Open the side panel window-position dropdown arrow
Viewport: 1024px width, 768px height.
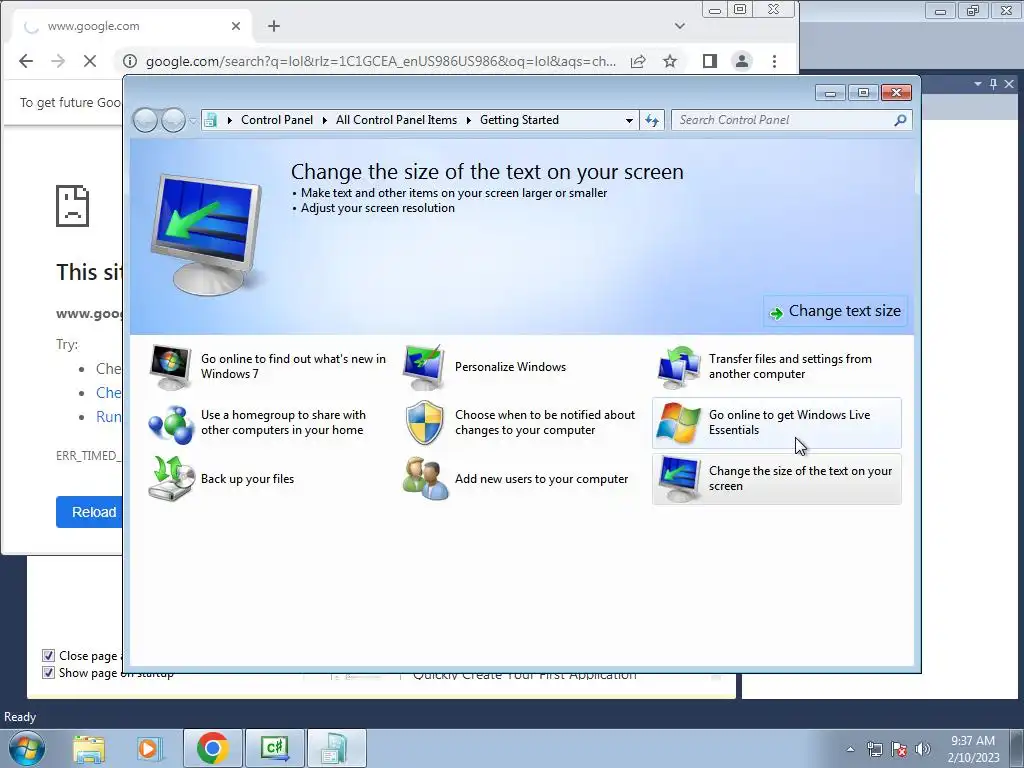point(978,84)
